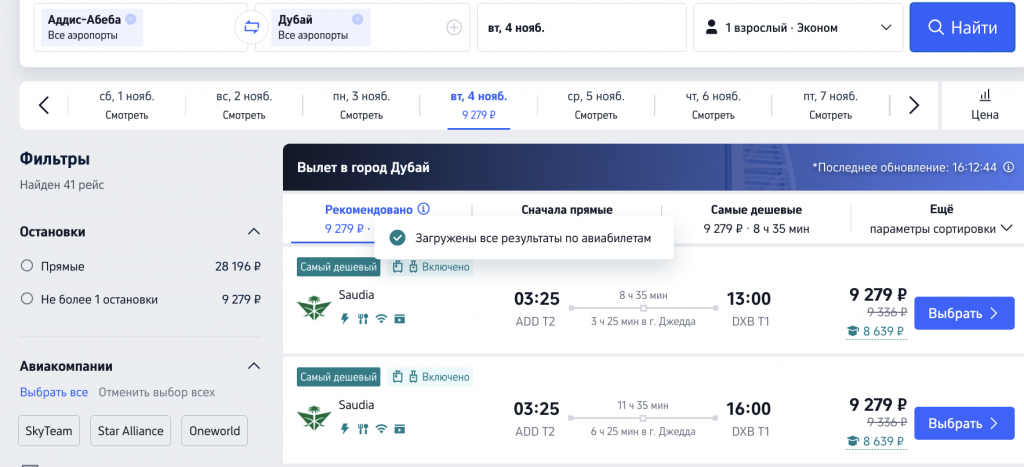Select Не более 1 остановки option
Screen dimensions: 1024x467
pos(27,299)
